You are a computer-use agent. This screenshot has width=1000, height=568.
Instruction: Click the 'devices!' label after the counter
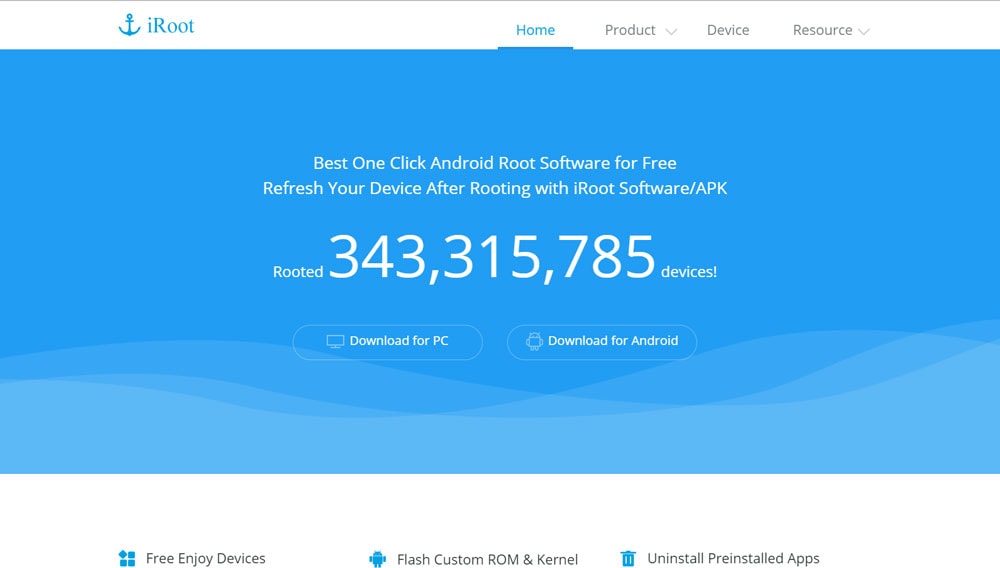(x=689, y=272)
